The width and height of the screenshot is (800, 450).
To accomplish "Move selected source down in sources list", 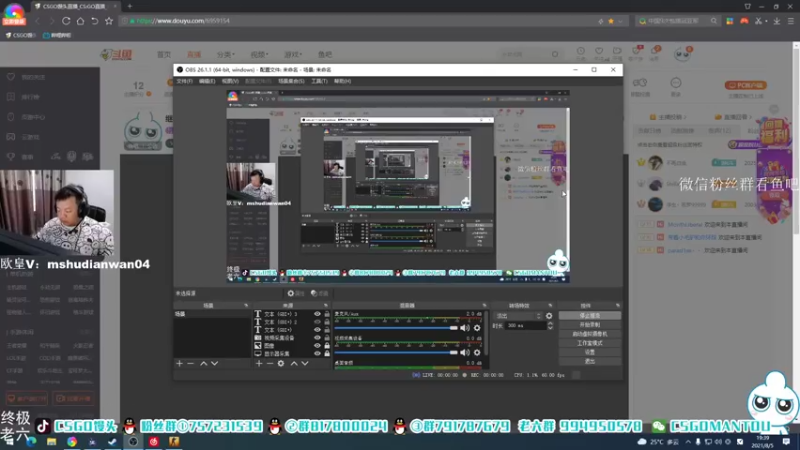I will (305, 363).
